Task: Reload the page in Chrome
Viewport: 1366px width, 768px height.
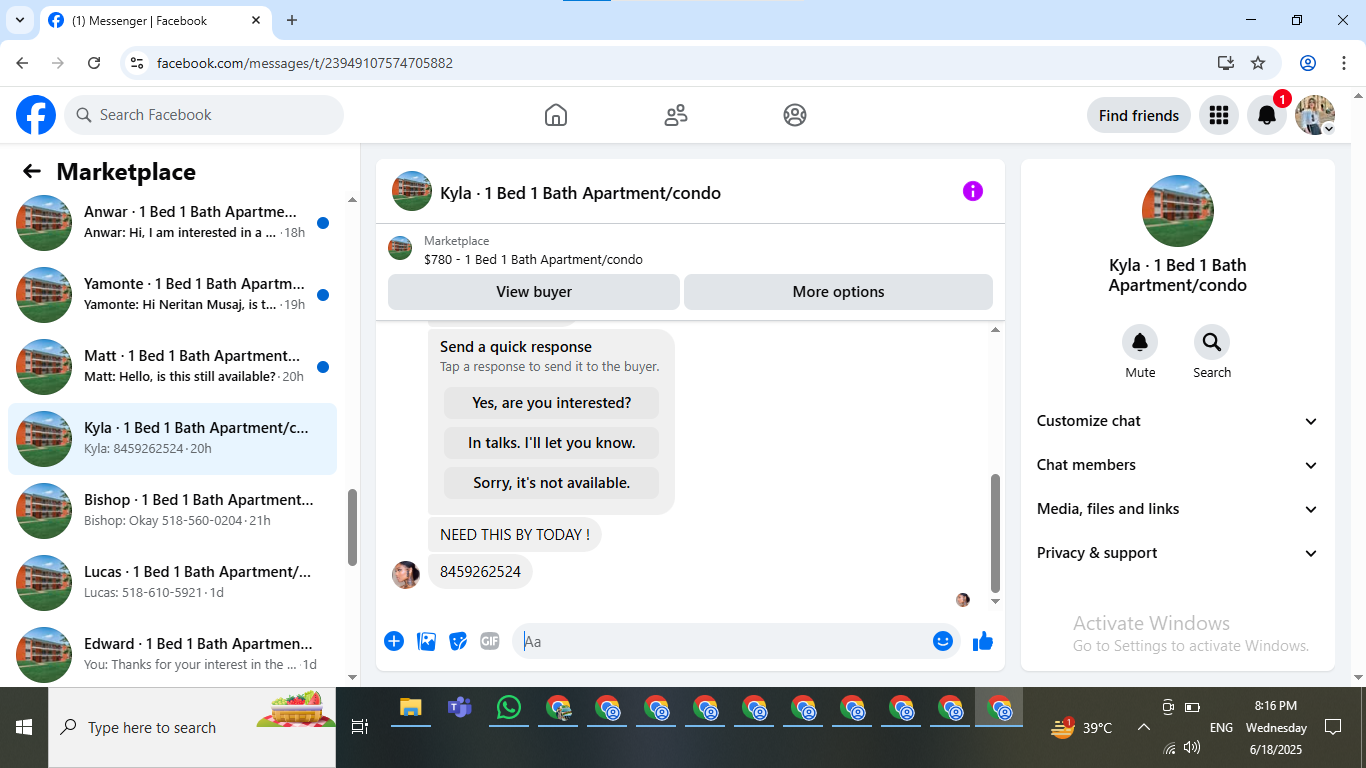Action: coord(94,63)
